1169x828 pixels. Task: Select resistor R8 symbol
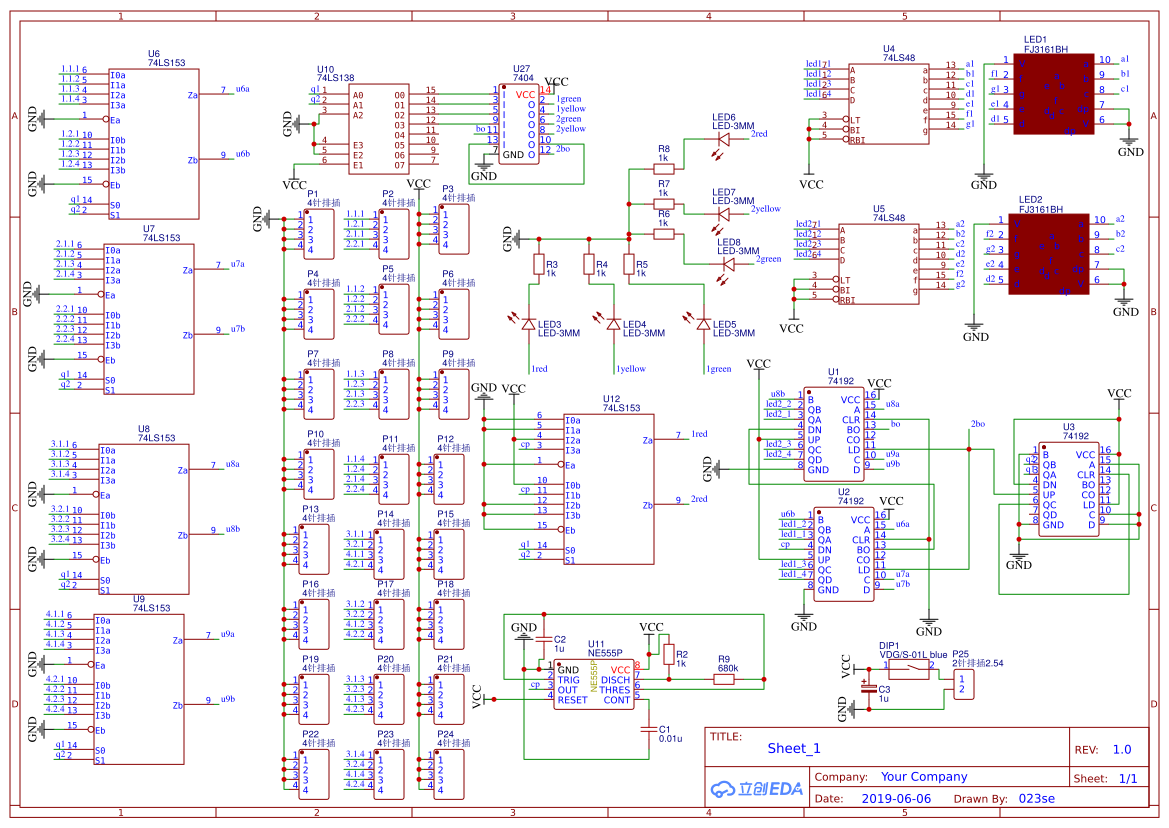click(664, 169)
